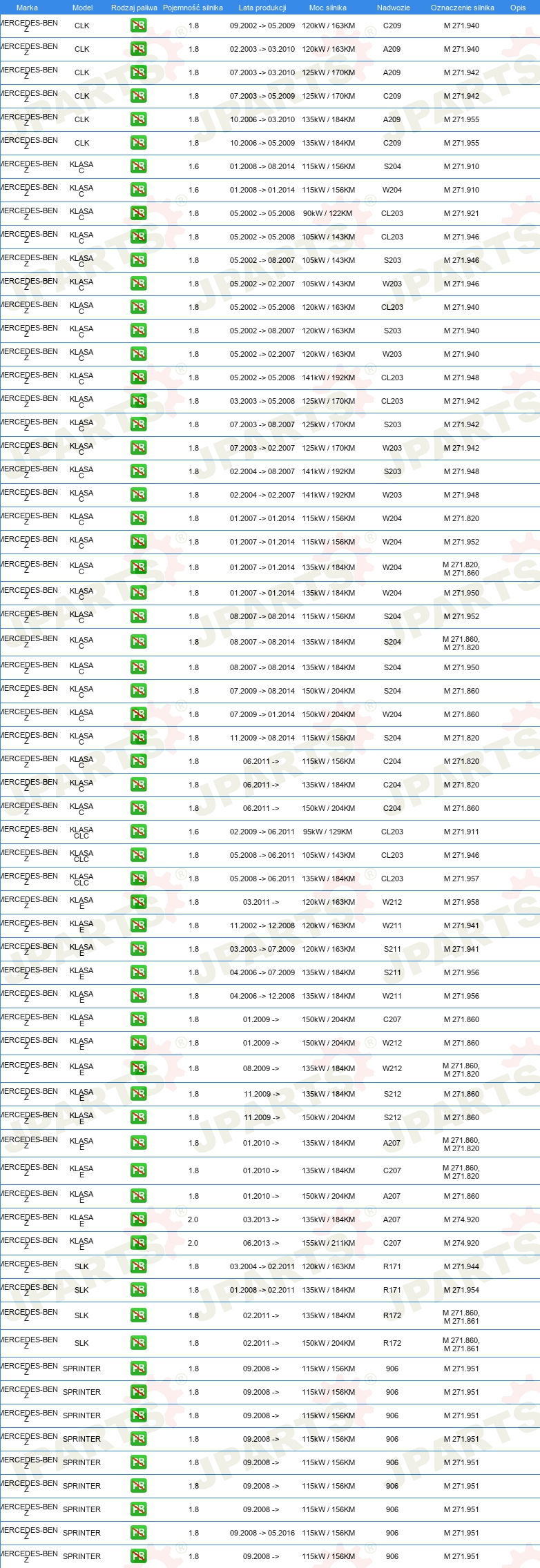Click the fuel icon in SLK R171 M 271.944 row

click(x=138, y=1267)
